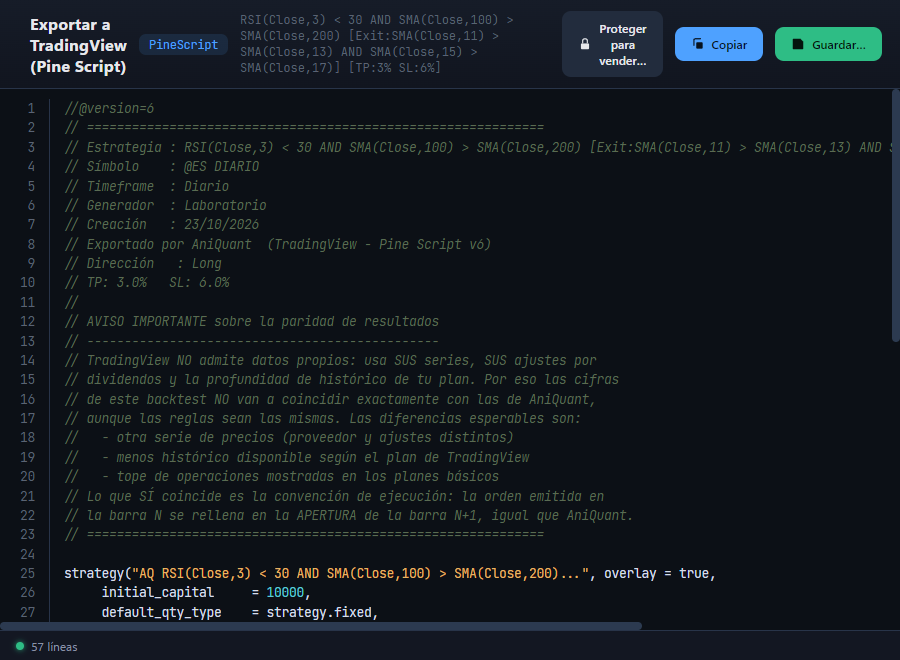Screen dimensions: 900x660
Task: Click the 'Exportado por AniQuant' comment line
Action: tap(278, 244)
